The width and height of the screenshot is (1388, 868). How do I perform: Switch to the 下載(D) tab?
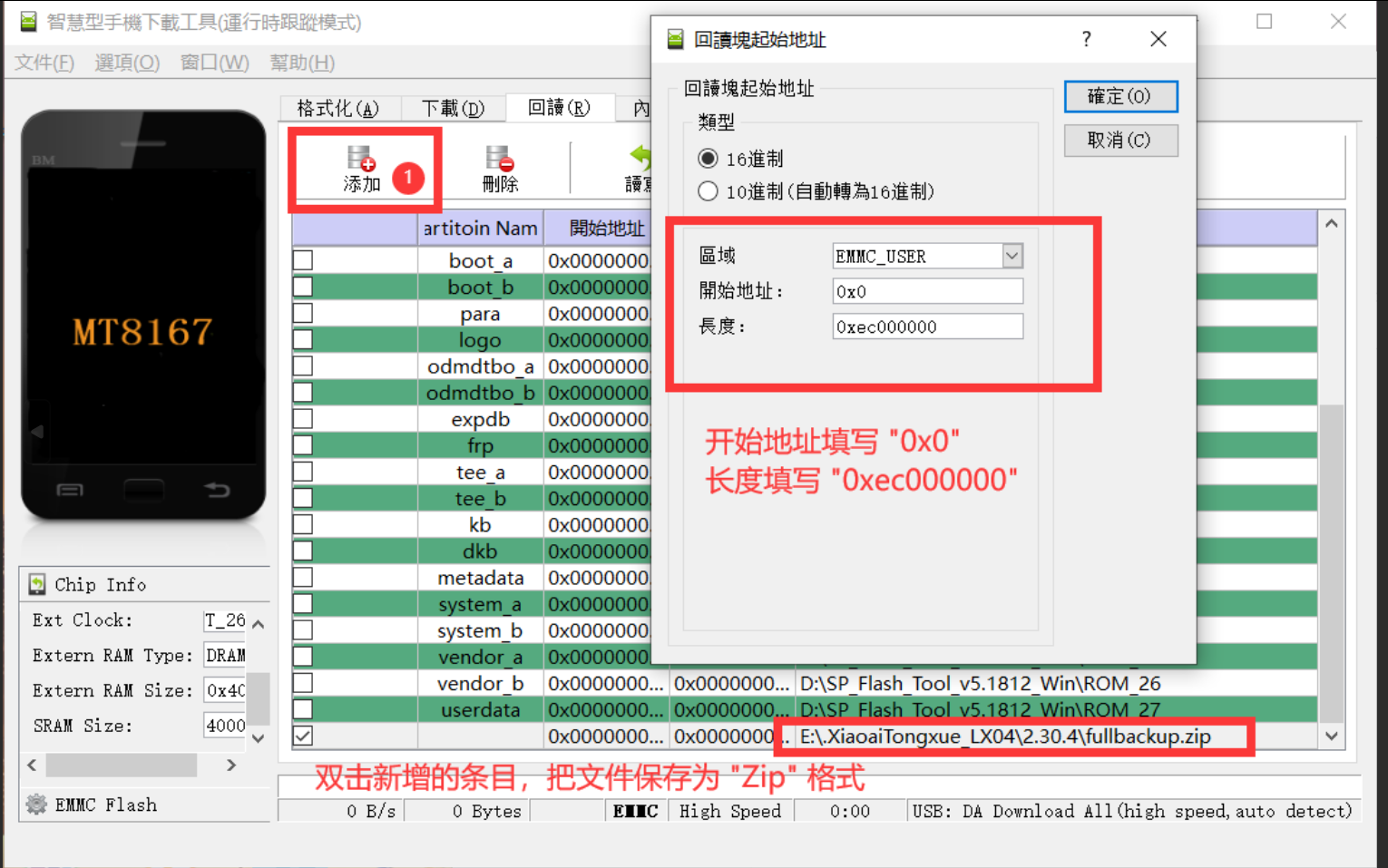453,107
